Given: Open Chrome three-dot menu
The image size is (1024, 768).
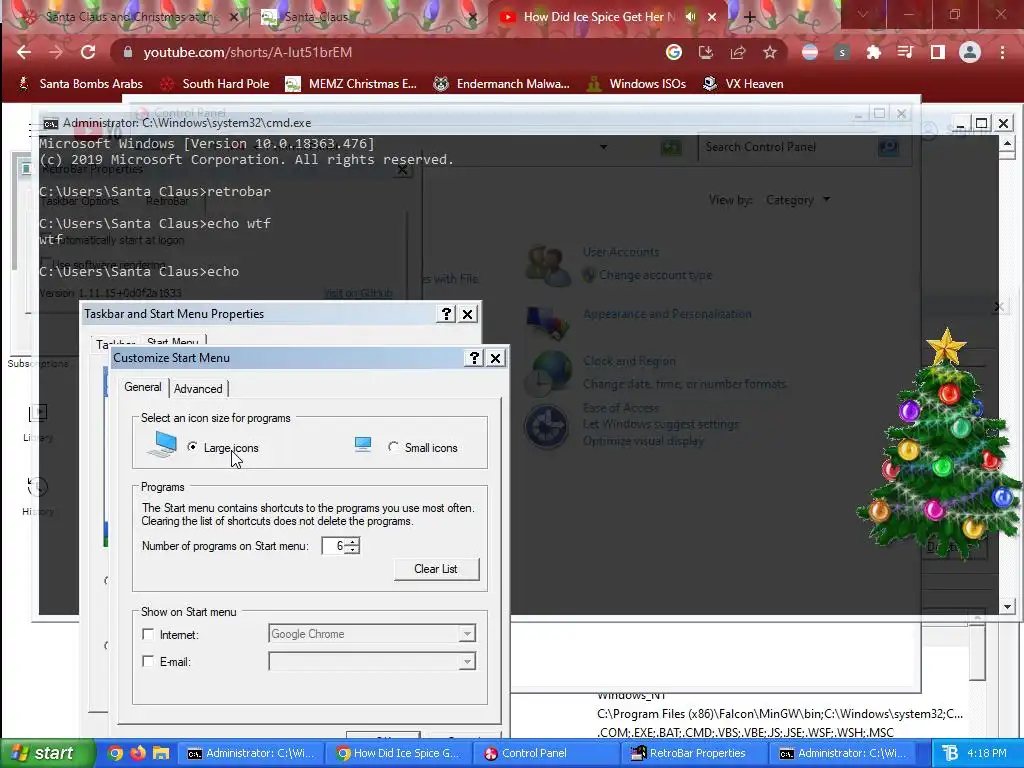Looking at the screenshot, I should tap(1002, 52).
